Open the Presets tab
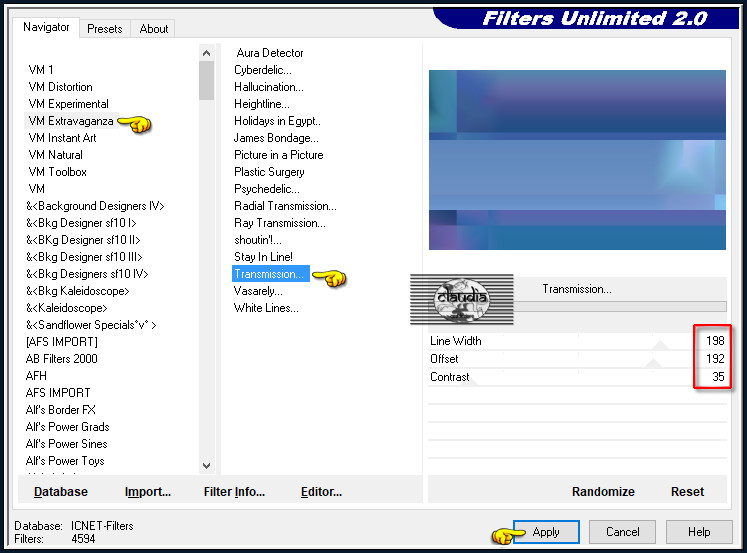The width and height of the screenshot is (747, 553). pos(105,29)
